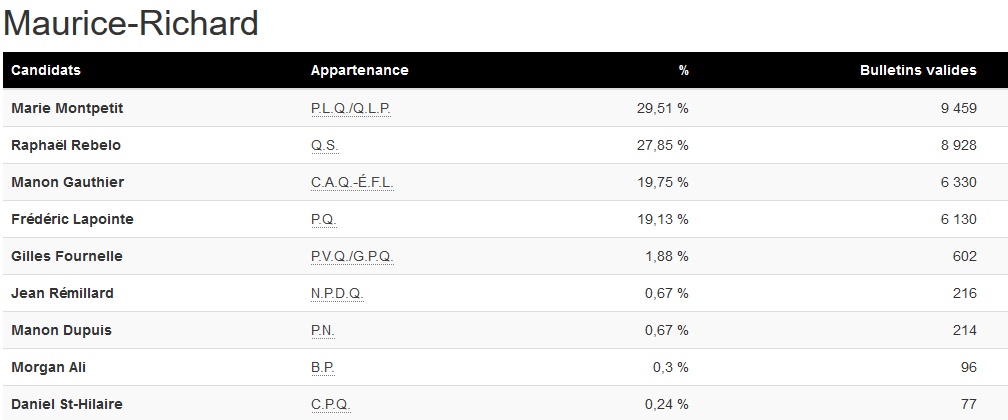This screenshot has height=420, width=1008.
Task: Click the N.P.D.Q. party abbreviation
Action: [337, 293]
